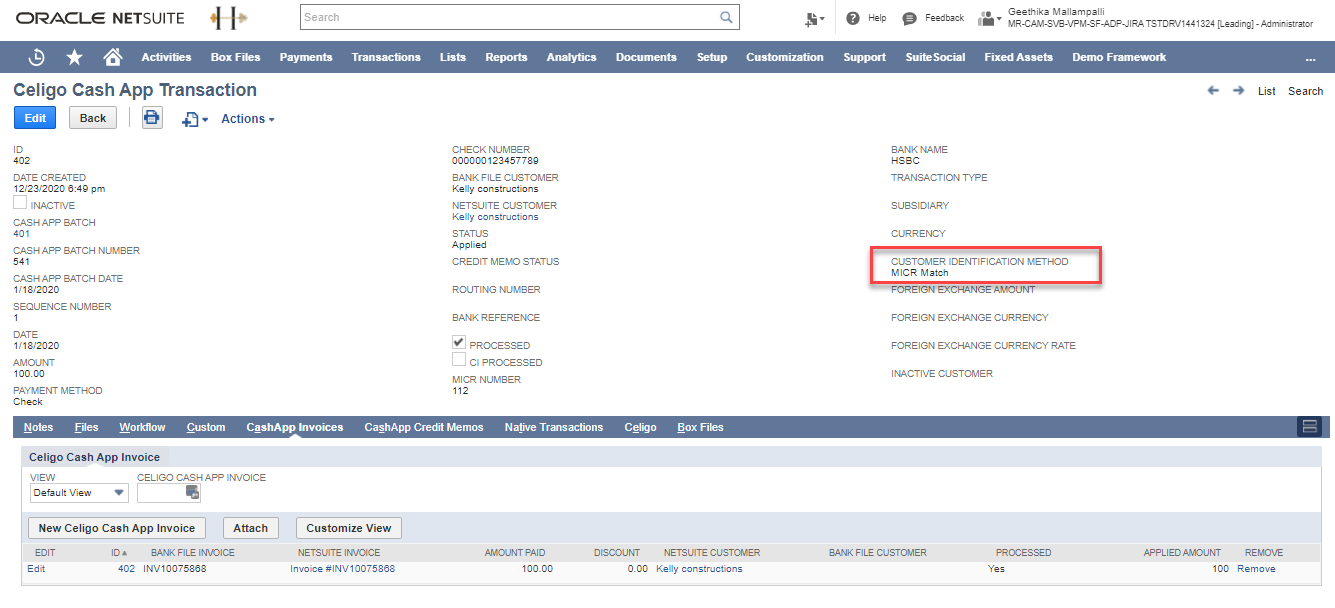This screenshot has height=608, width=1335.
Task: Switch to the Native Transactions subtab
Action: pos(554,427)
